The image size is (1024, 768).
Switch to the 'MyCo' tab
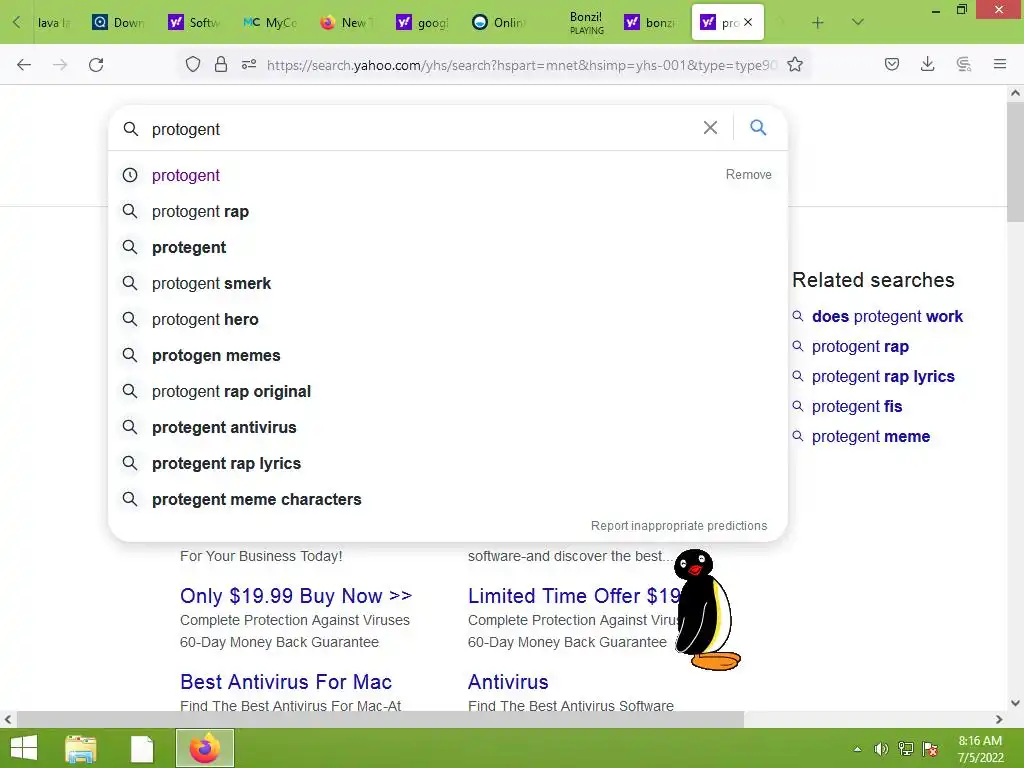click(270, 22)
